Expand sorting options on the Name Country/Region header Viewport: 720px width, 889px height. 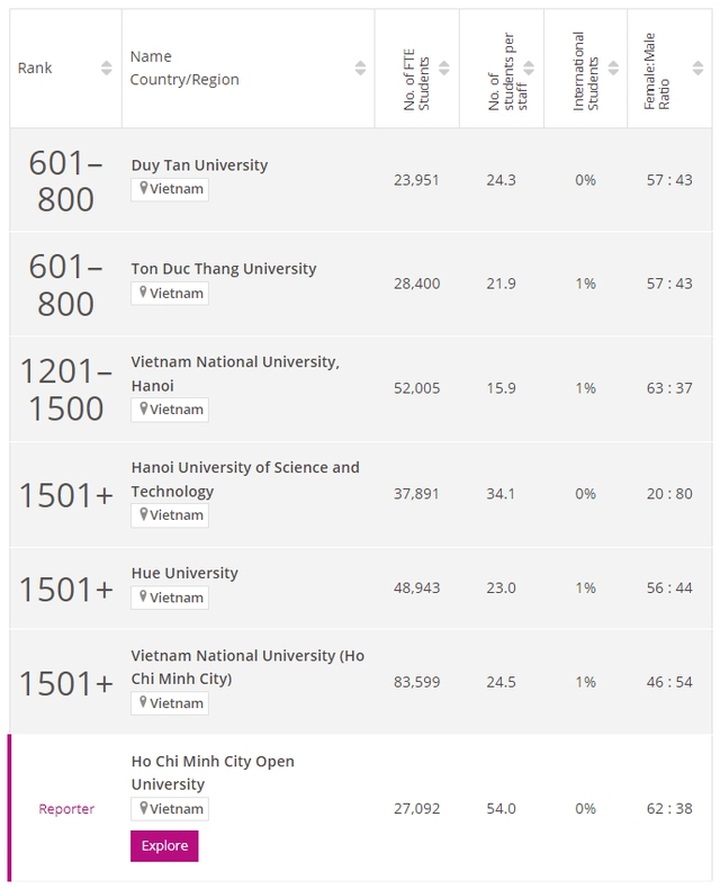coord(360,68)
